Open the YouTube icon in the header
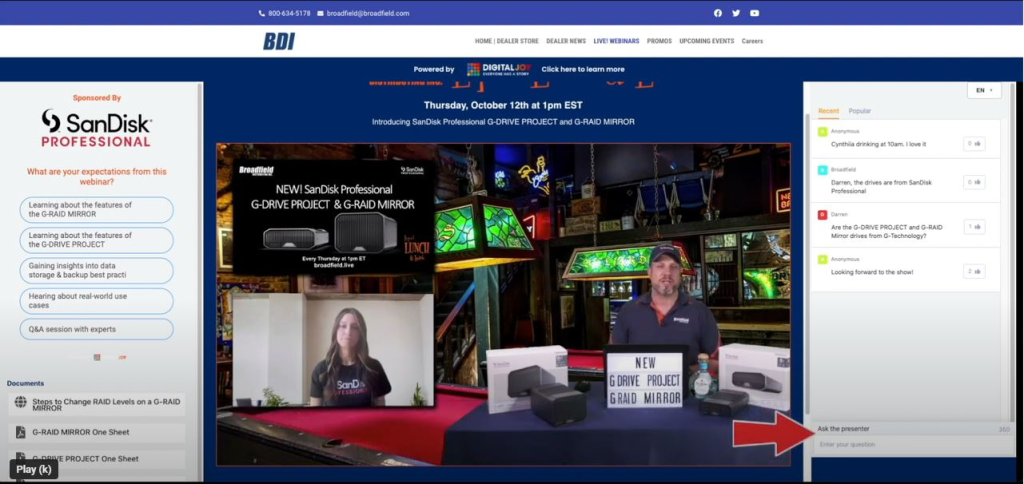1024x484 pixels. 754,13
